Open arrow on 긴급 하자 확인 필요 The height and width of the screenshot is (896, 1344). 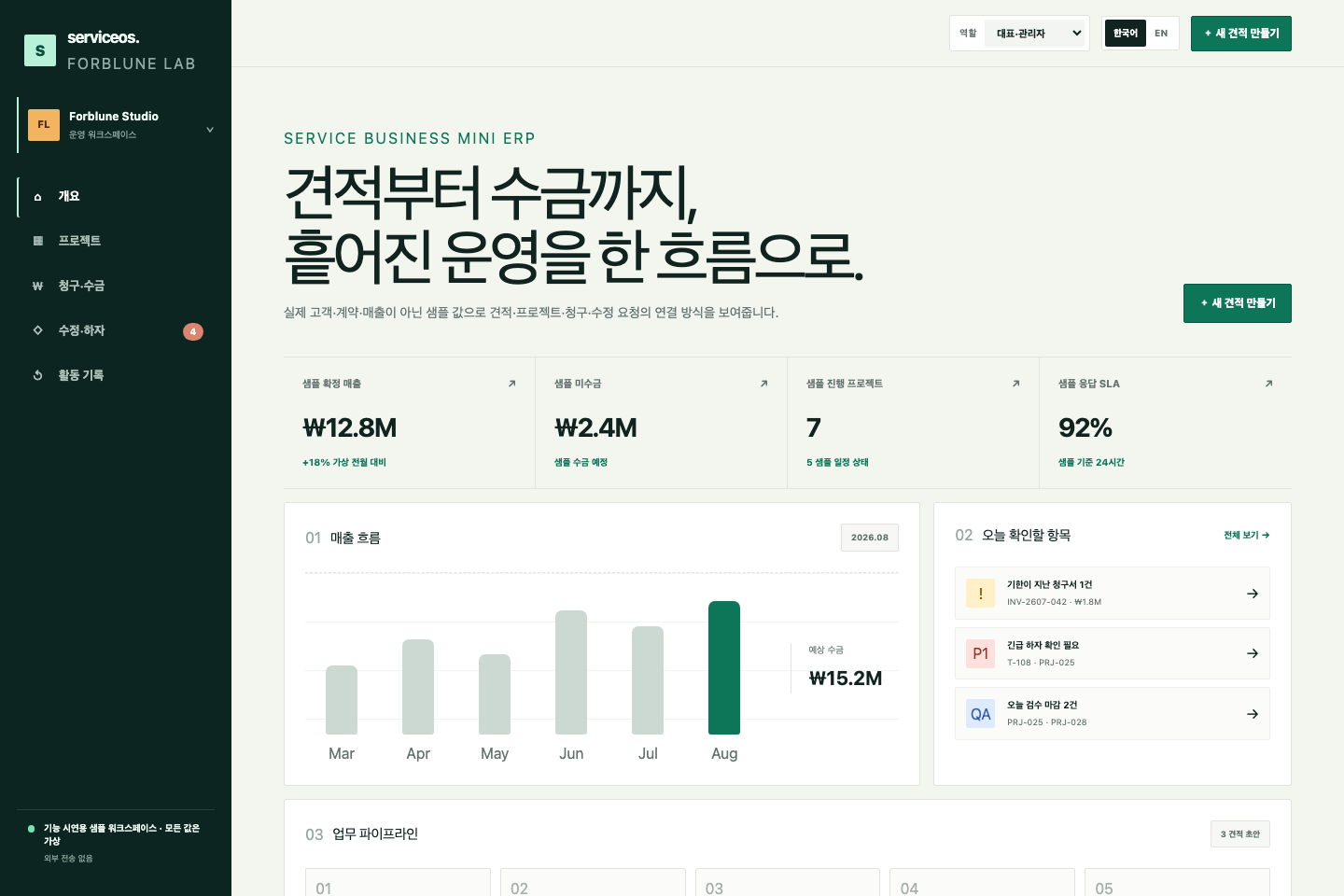click(x=1253, y=653)
